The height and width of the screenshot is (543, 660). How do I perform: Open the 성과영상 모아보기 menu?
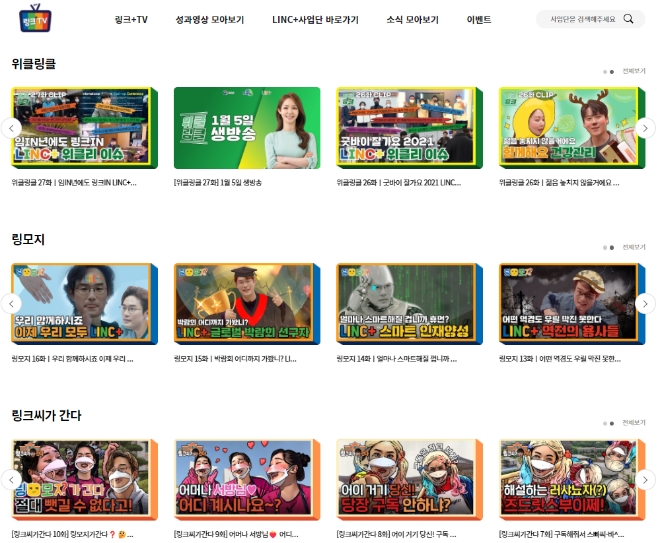coord(209,19)
